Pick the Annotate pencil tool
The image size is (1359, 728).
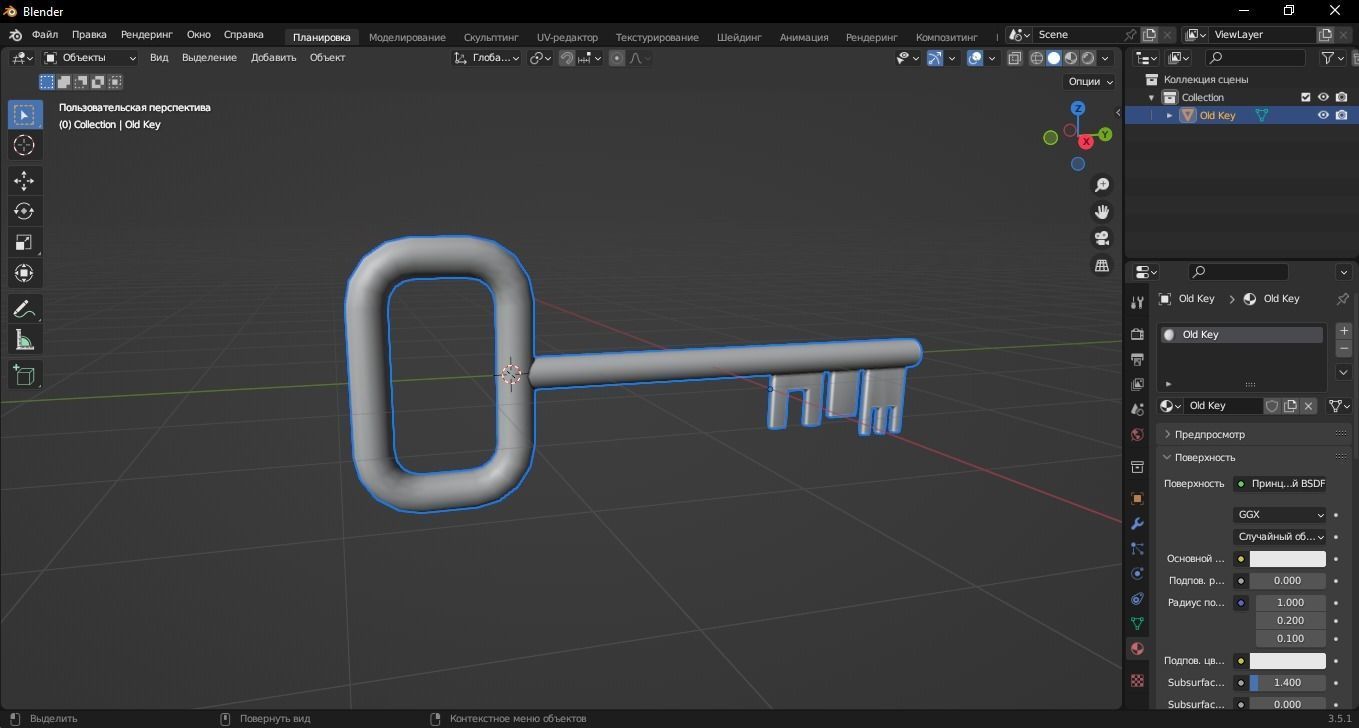click(x=24, y=309)
